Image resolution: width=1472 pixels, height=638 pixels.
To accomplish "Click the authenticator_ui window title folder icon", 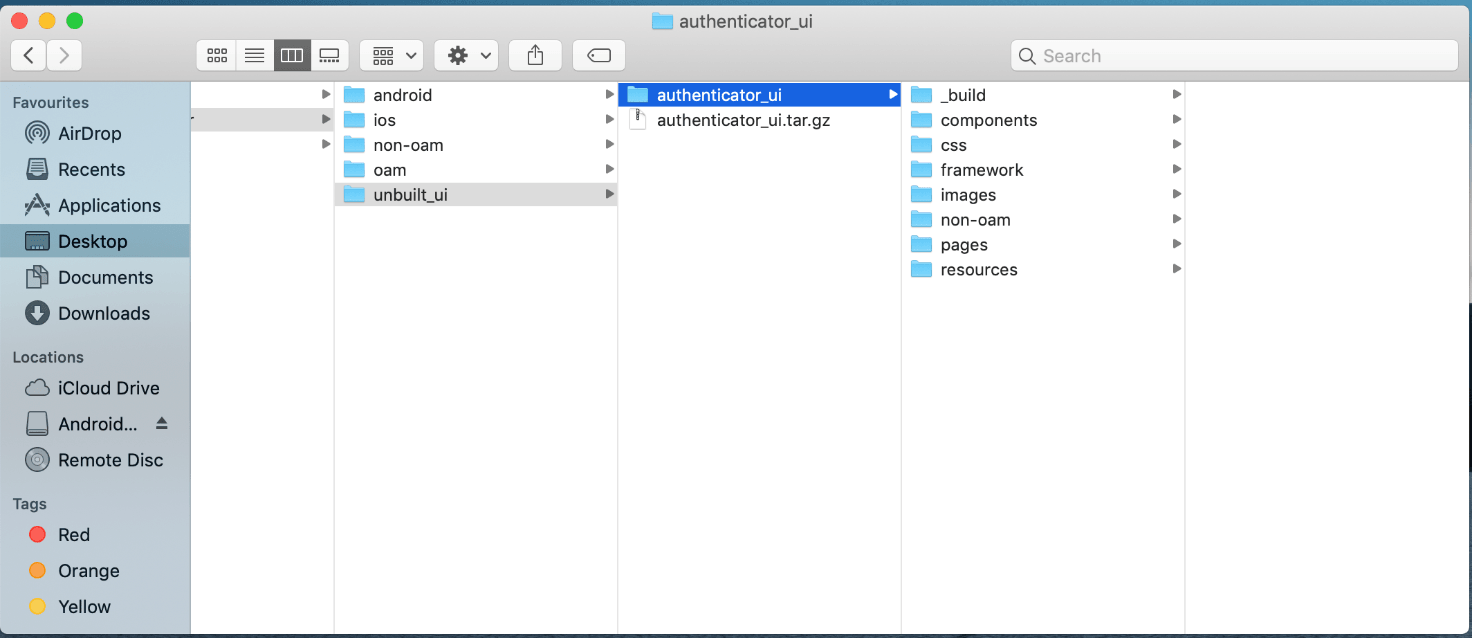I will click(x=662, y=21).
